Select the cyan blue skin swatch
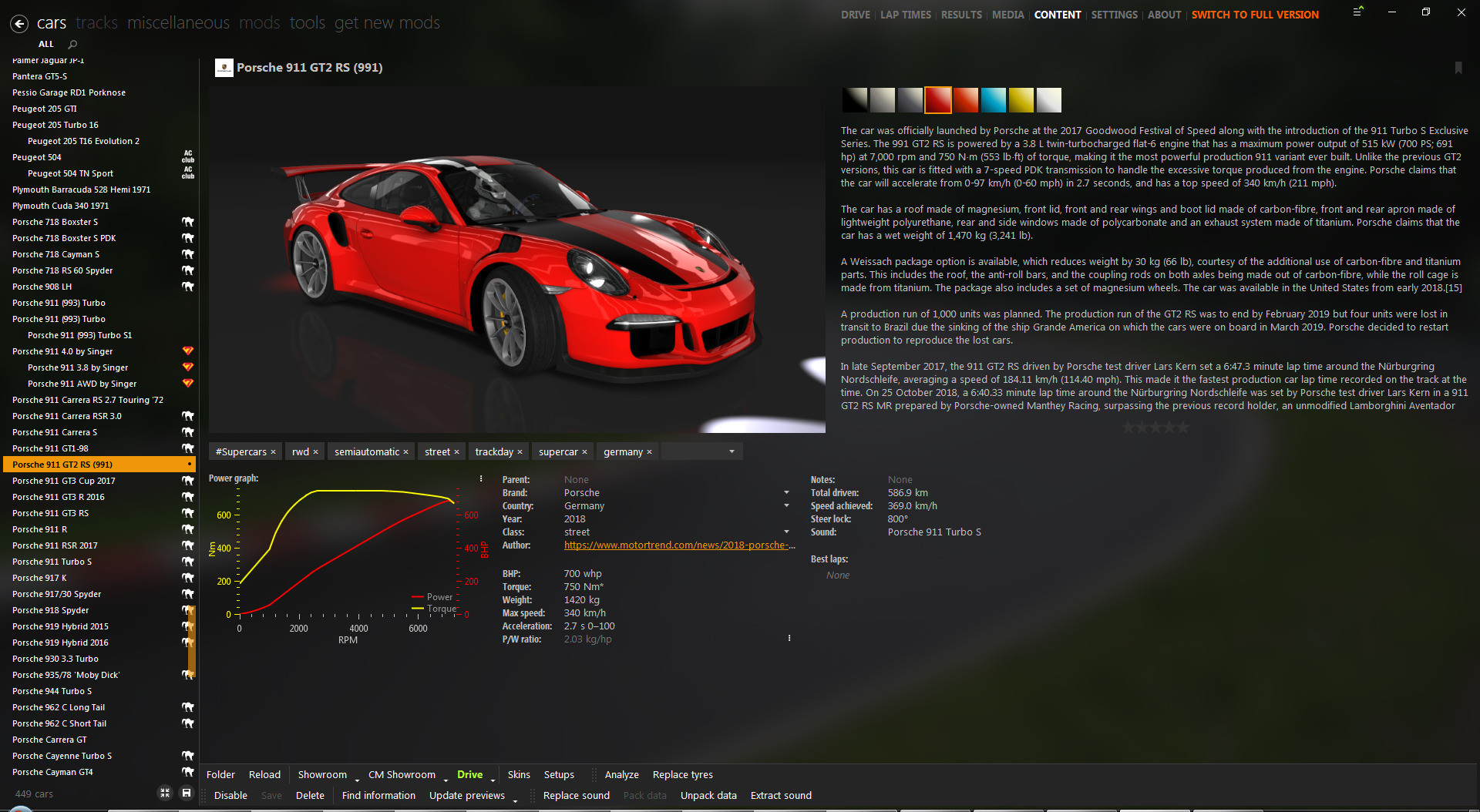1480x812 pixels. [994, 100]
